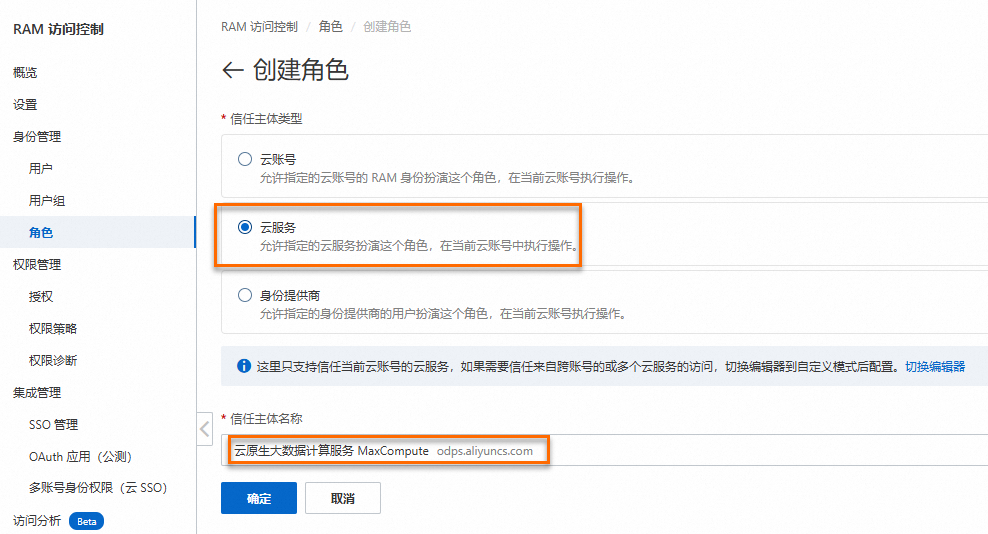
Task: Click the 身份提供商 description text
Action: [444, 313]
